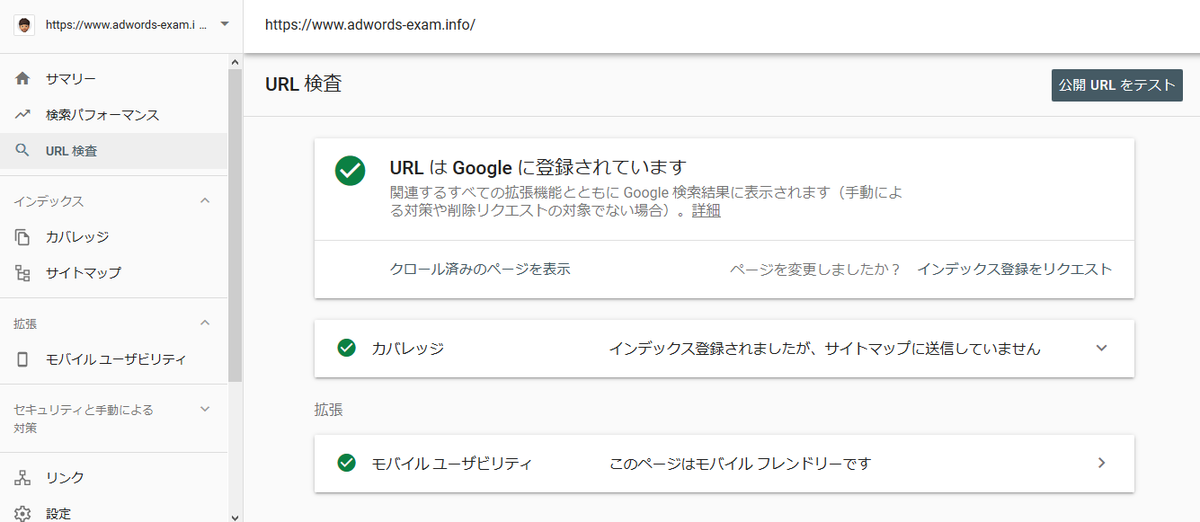Expand the カバレッジ result row chevron
Viewport: 1200px width, 522px height.
[x=1102, y=348]
